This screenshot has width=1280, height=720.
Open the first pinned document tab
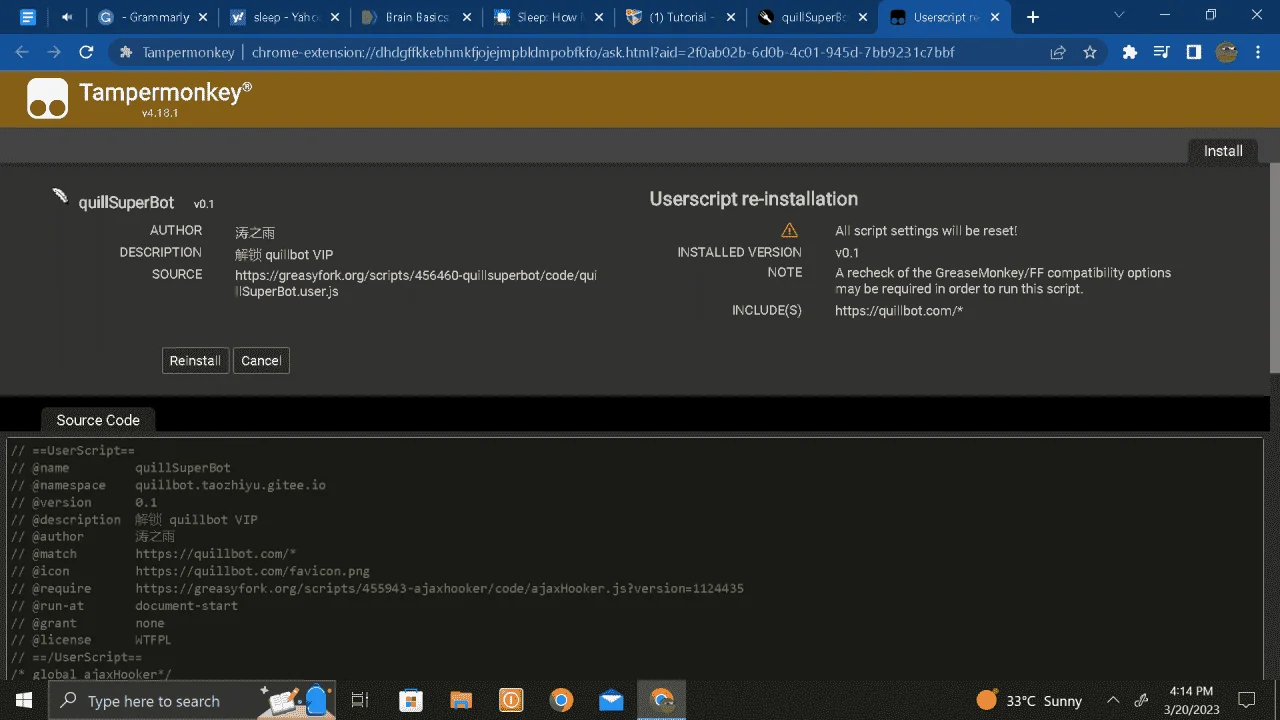click(x=27, y=17)
